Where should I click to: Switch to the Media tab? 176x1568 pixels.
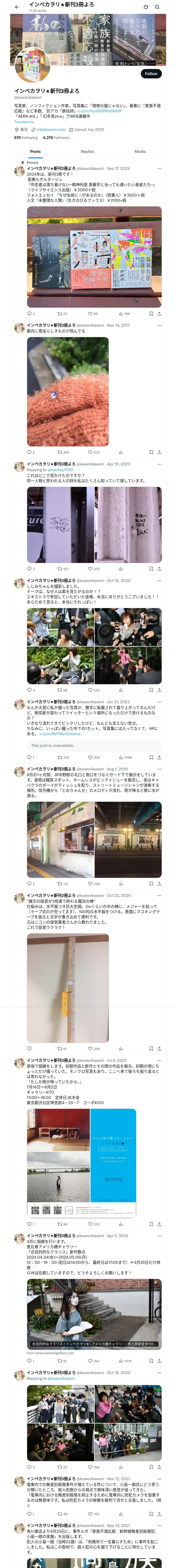click(140, 152)
